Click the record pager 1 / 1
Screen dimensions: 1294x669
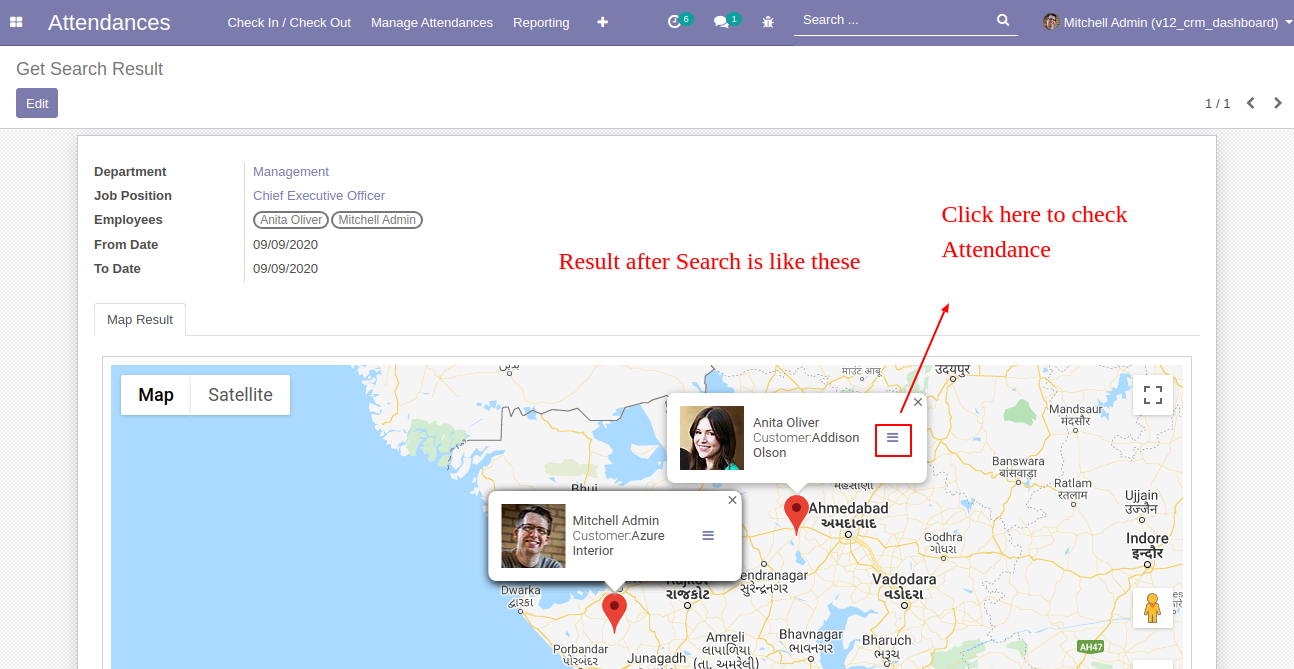1217,103
